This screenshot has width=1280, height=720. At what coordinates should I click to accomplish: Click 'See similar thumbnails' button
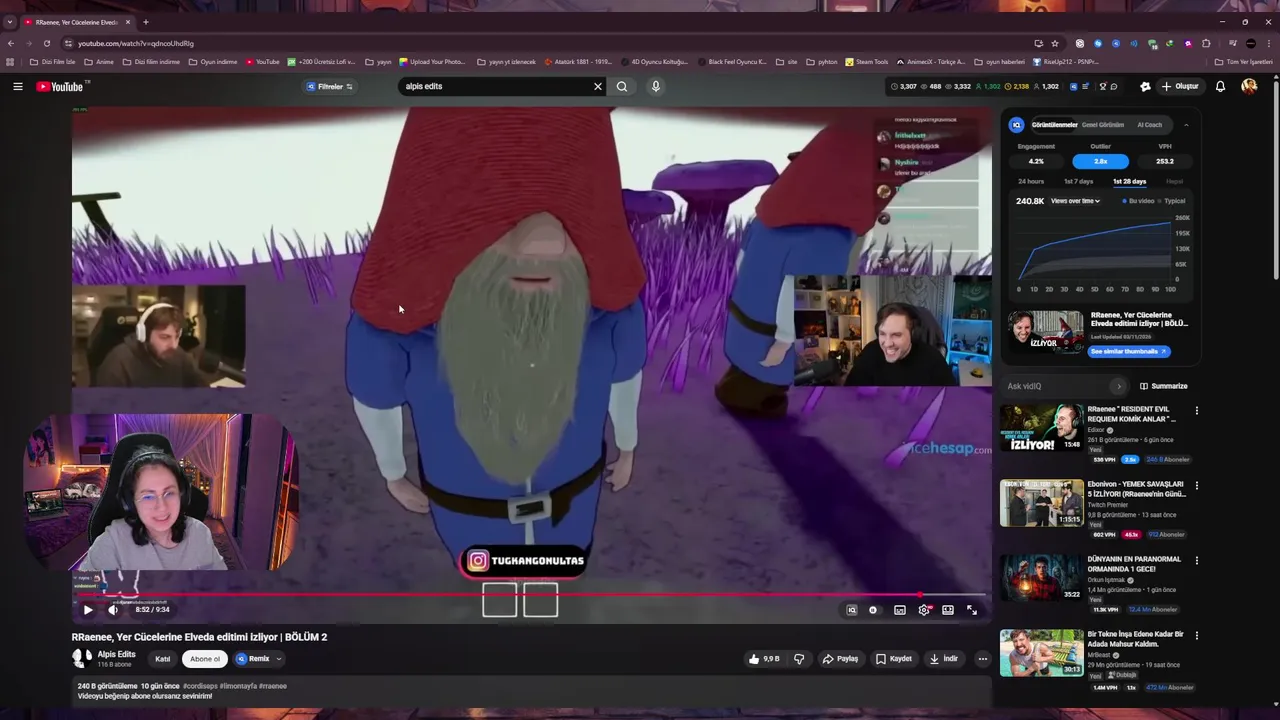coord(1128,352)
